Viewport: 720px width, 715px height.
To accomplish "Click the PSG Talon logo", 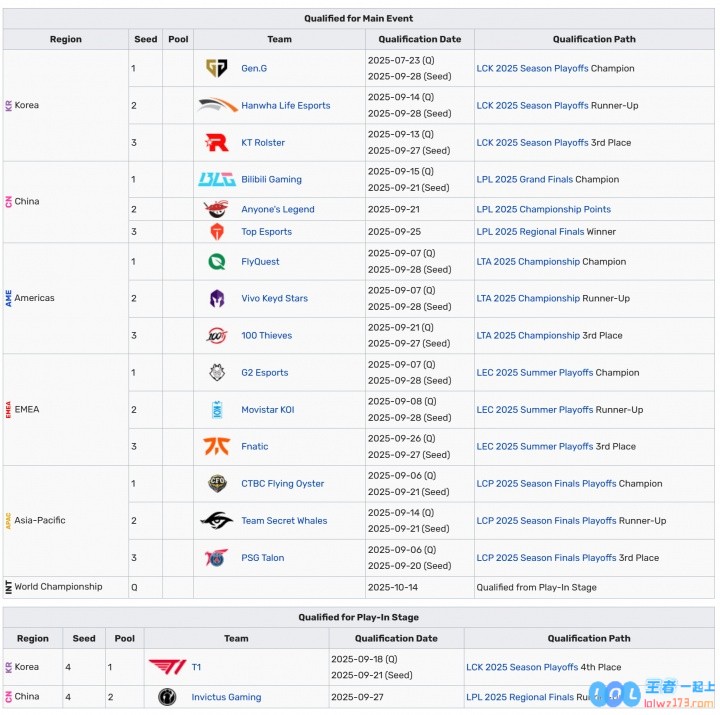I will (216, 558).
